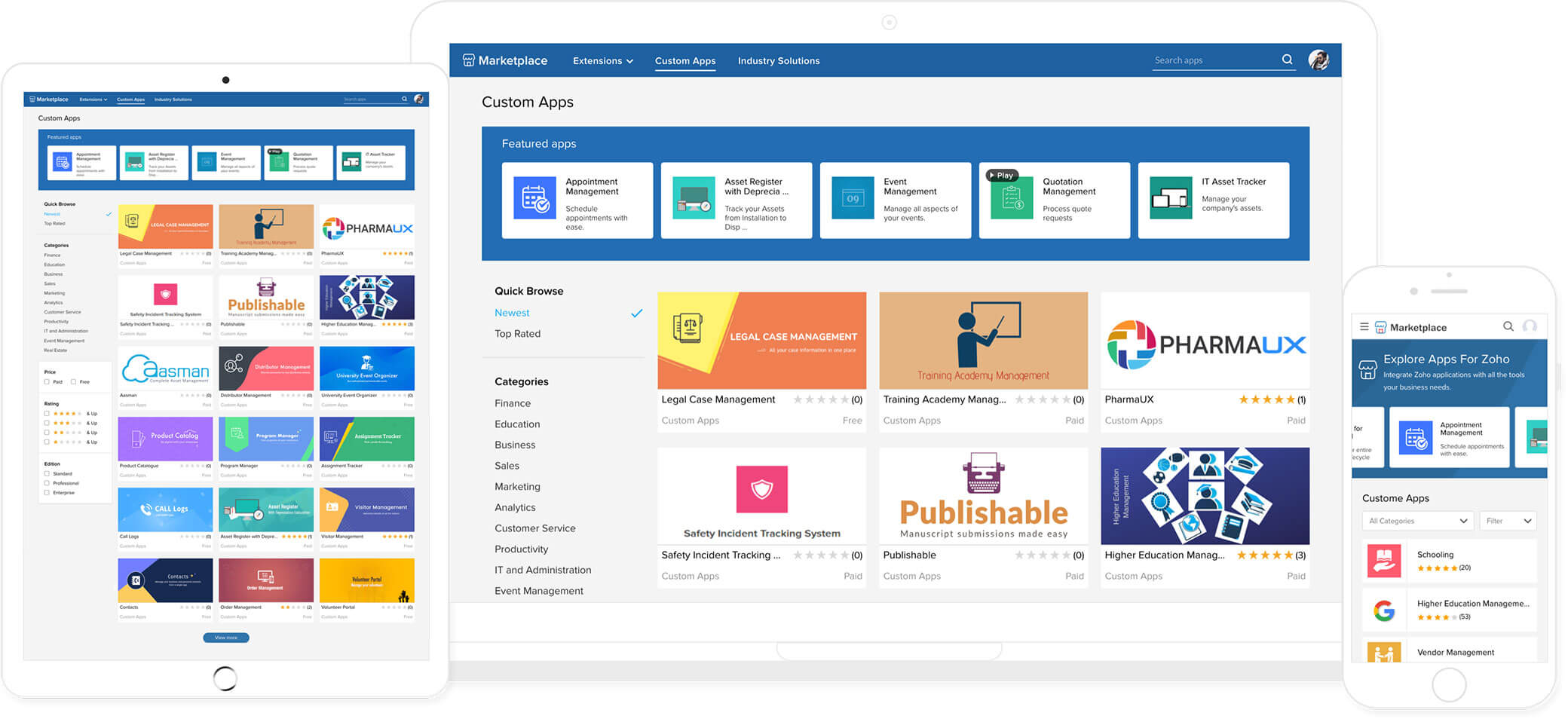The height and width of the screenshot is (719, 1568).
Task: Select the Free price filter checkbox
Action: pos(73,381)
